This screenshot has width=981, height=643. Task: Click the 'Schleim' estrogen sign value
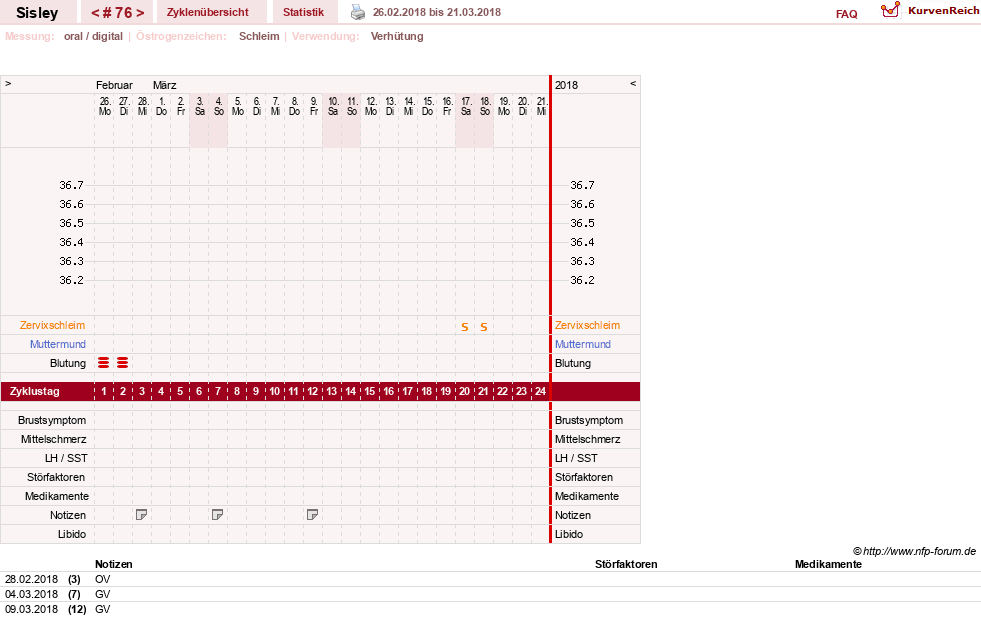click(x=259, y=36)
